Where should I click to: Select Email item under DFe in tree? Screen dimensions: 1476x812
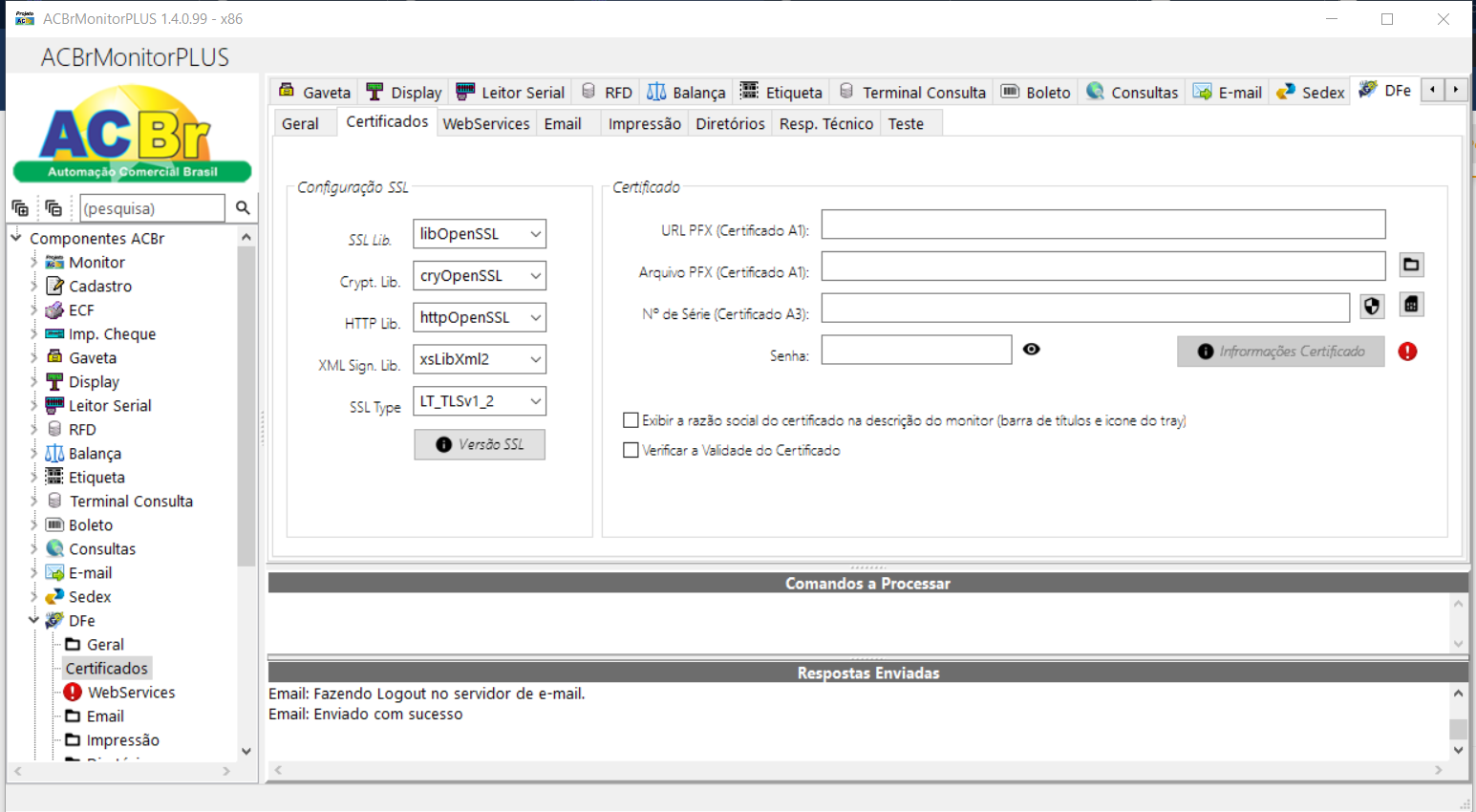click(105, 716)
